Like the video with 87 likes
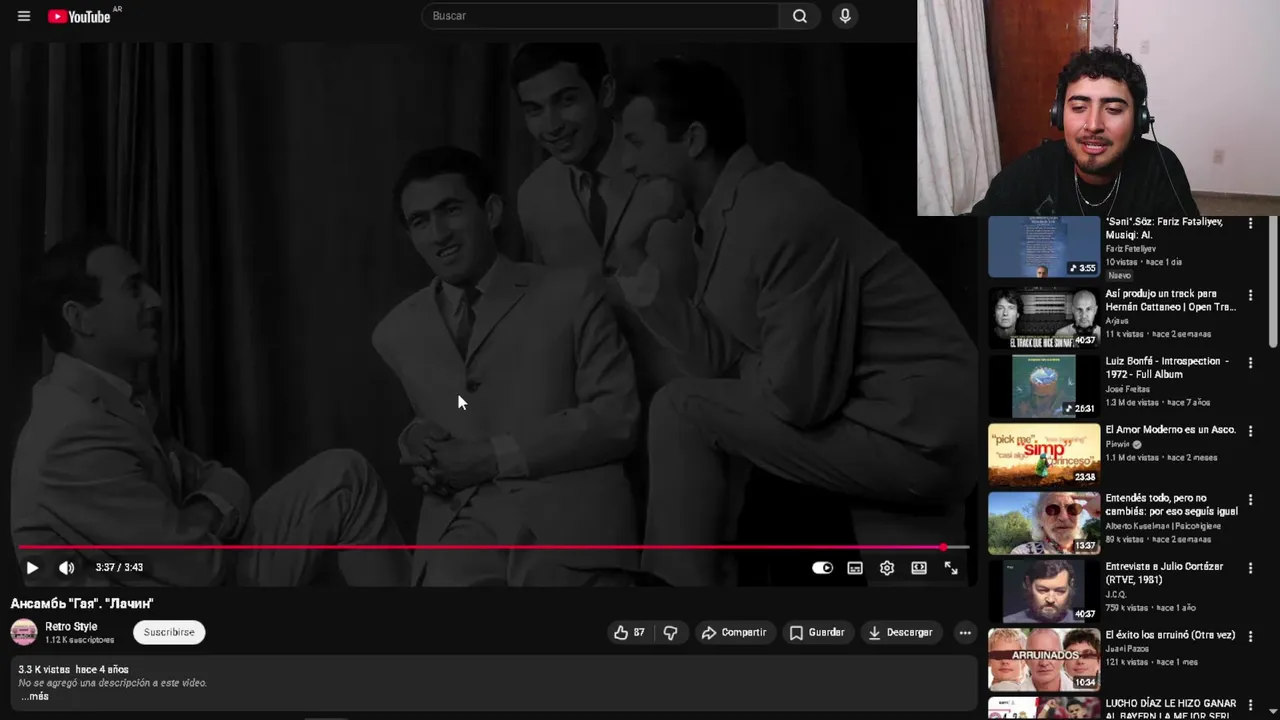Image resolution: width=1280 pixels, height=720 pixels. [x=629, y=633]
